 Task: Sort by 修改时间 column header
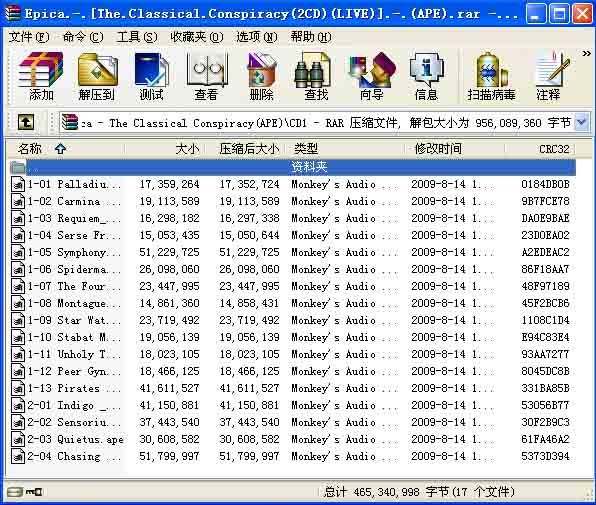point(454,149)
